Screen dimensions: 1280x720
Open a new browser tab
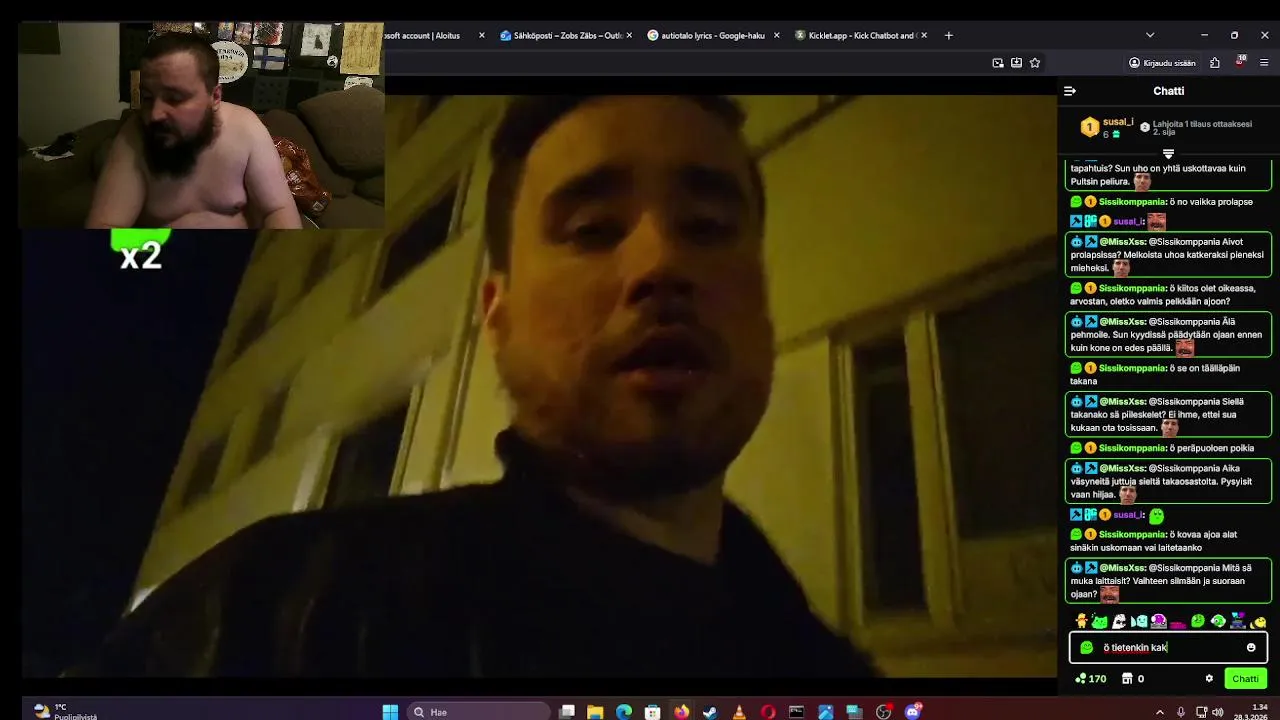[x=949, y=35]
